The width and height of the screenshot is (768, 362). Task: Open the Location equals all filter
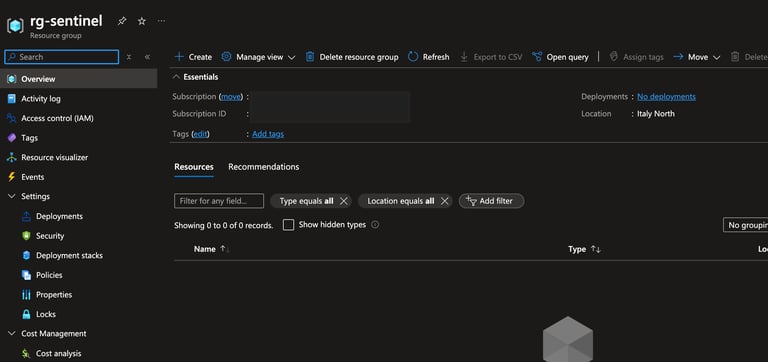[x=401, y=201]
